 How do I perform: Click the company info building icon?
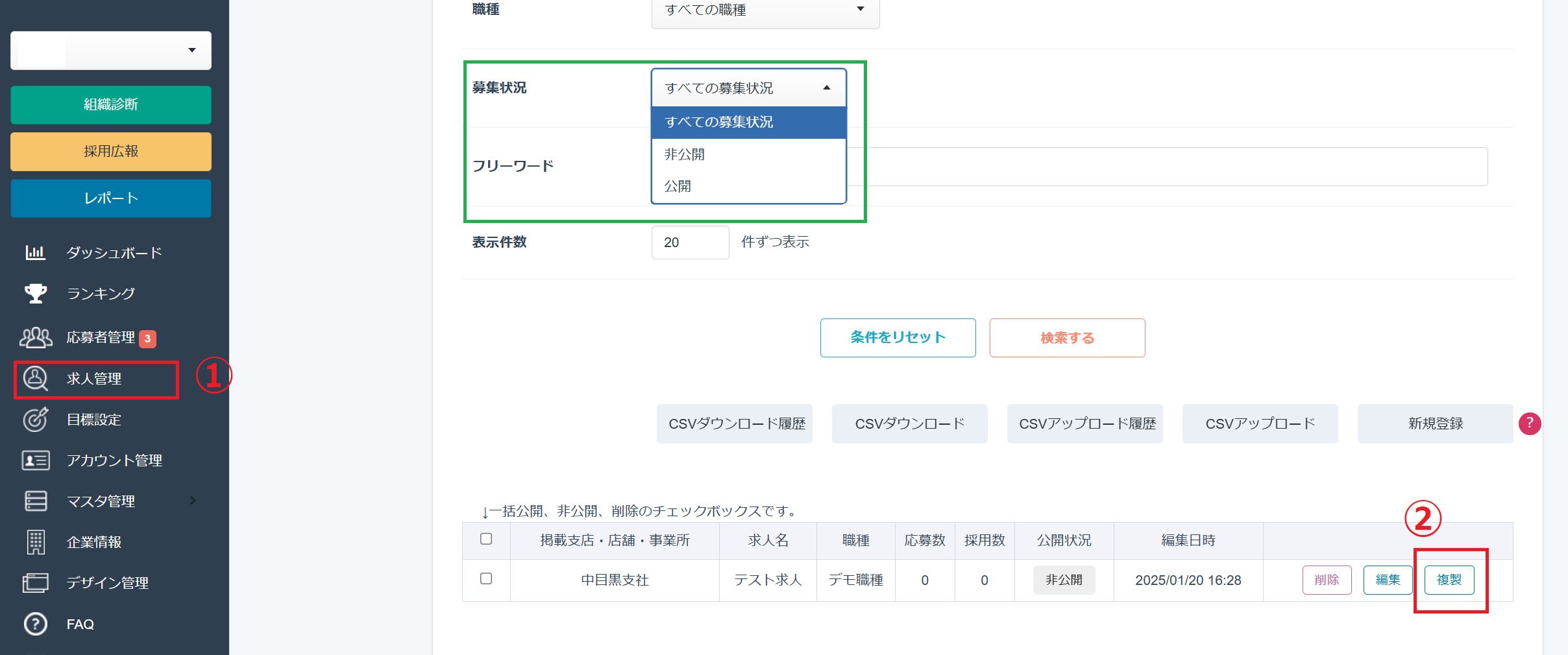click(x=35, y=542)
